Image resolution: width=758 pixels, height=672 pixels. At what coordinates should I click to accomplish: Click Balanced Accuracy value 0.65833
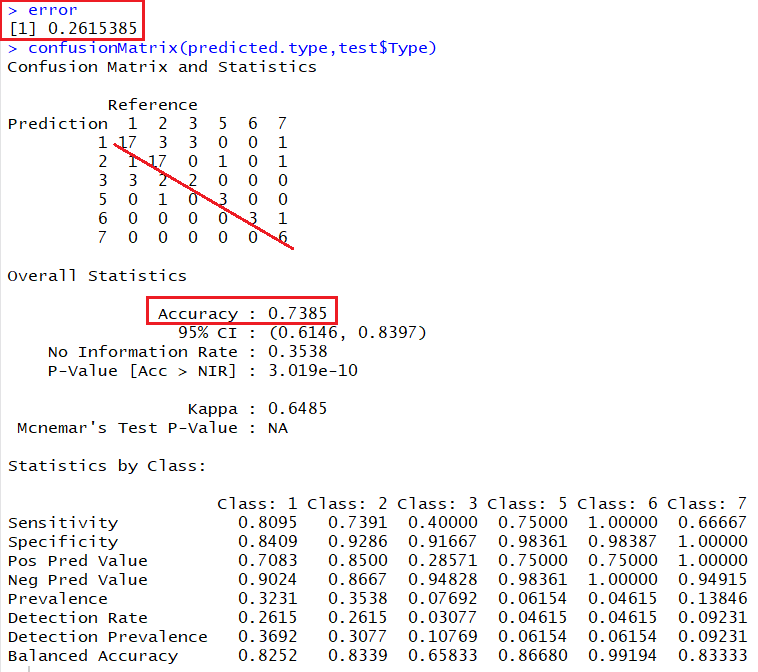tap(443, 656)
